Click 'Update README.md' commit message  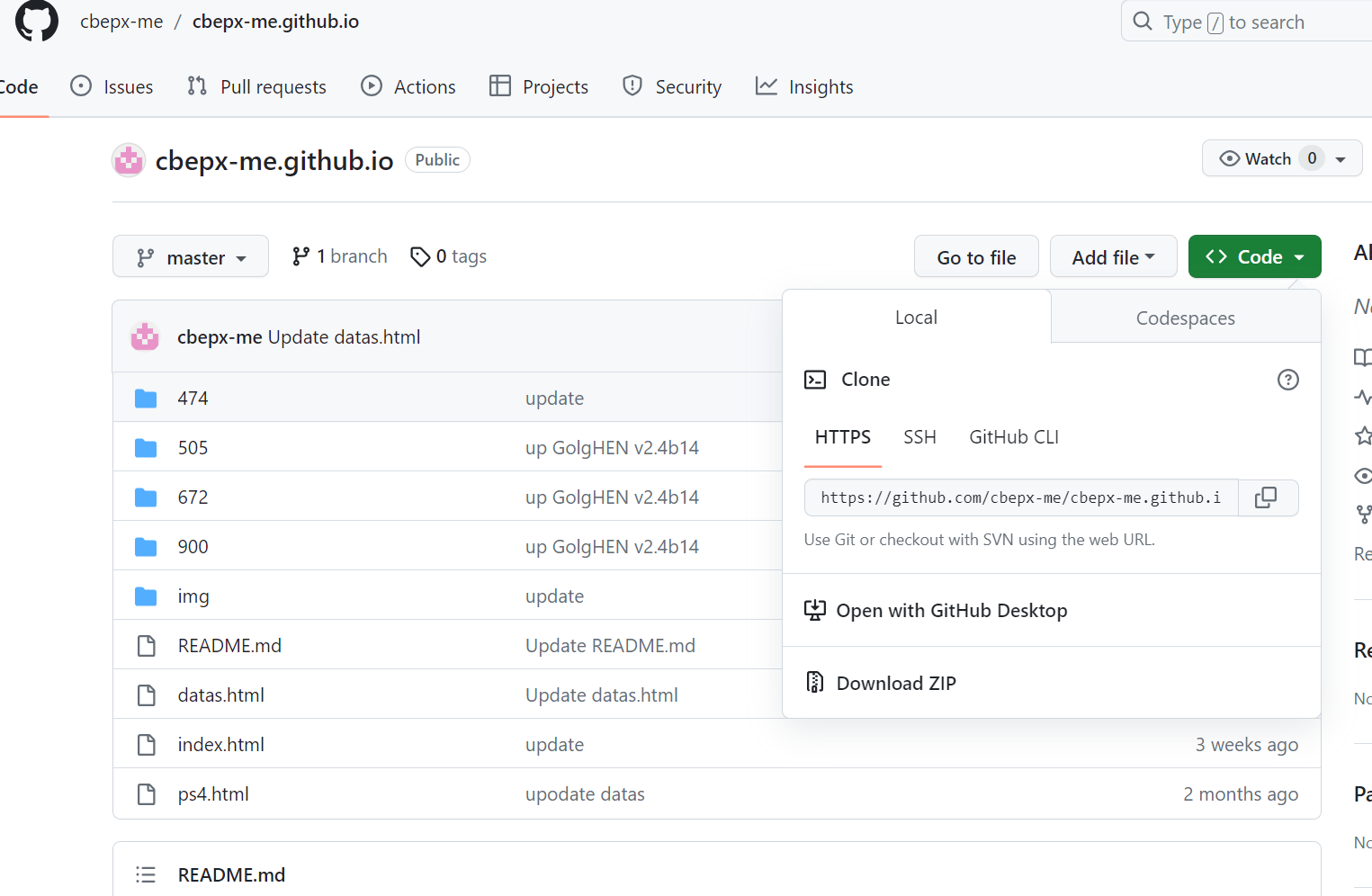click(x=610, y=646)
